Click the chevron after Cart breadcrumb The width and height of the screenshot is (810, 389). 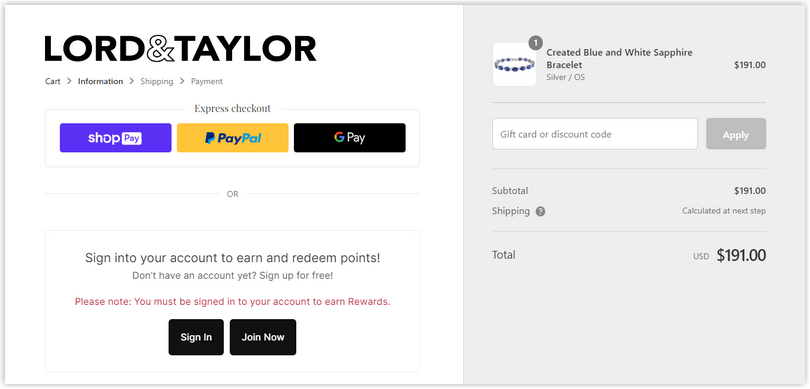point(69,81)
